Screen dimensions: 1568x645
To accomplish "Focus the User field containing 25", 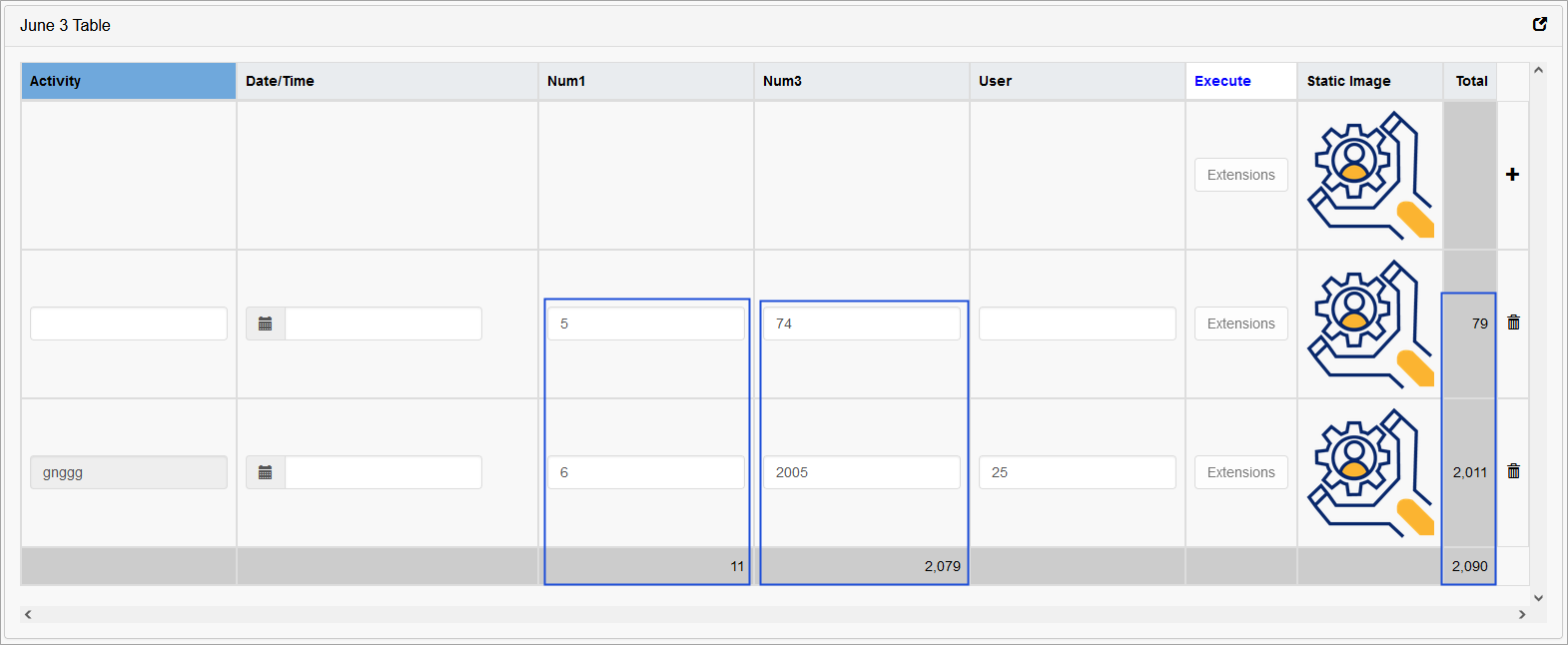I will coord(1077,472).
